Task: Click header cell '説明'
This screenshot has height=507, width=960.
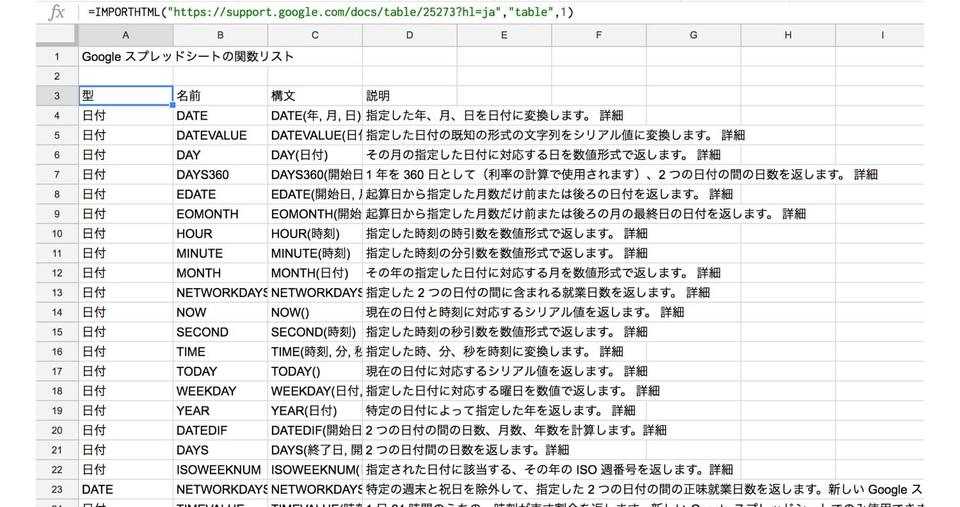Action: (410, 96)
